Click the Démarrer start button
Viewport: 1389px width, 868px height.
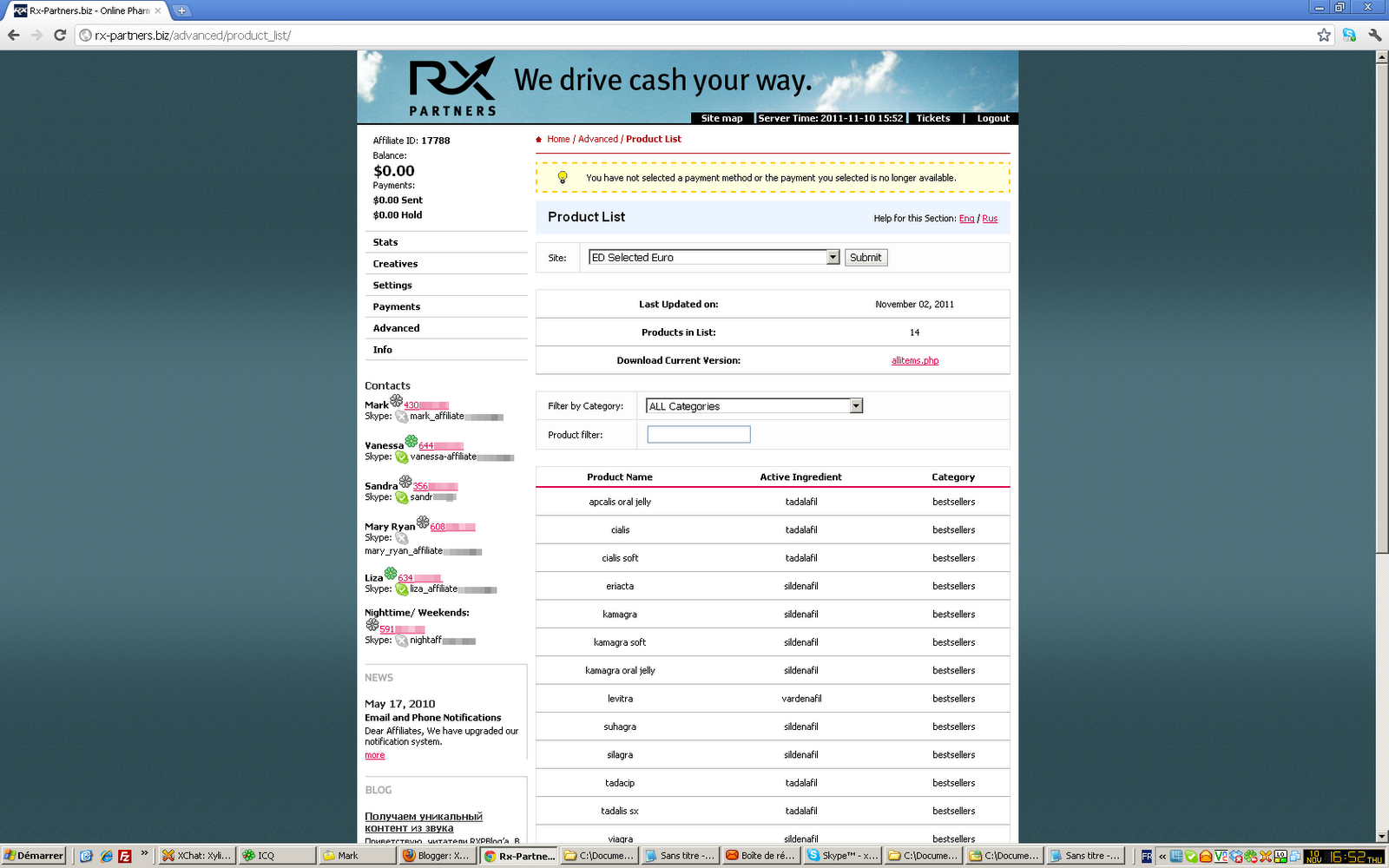pyautogui.click(x=34, y=856)
